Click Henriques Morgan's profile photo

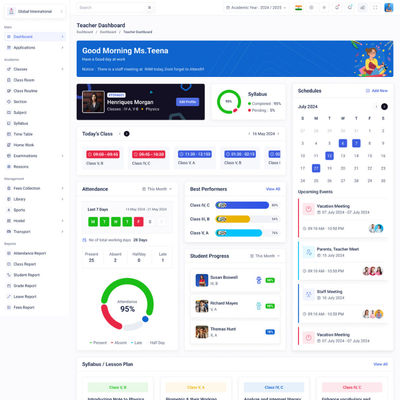pos(93,102)
